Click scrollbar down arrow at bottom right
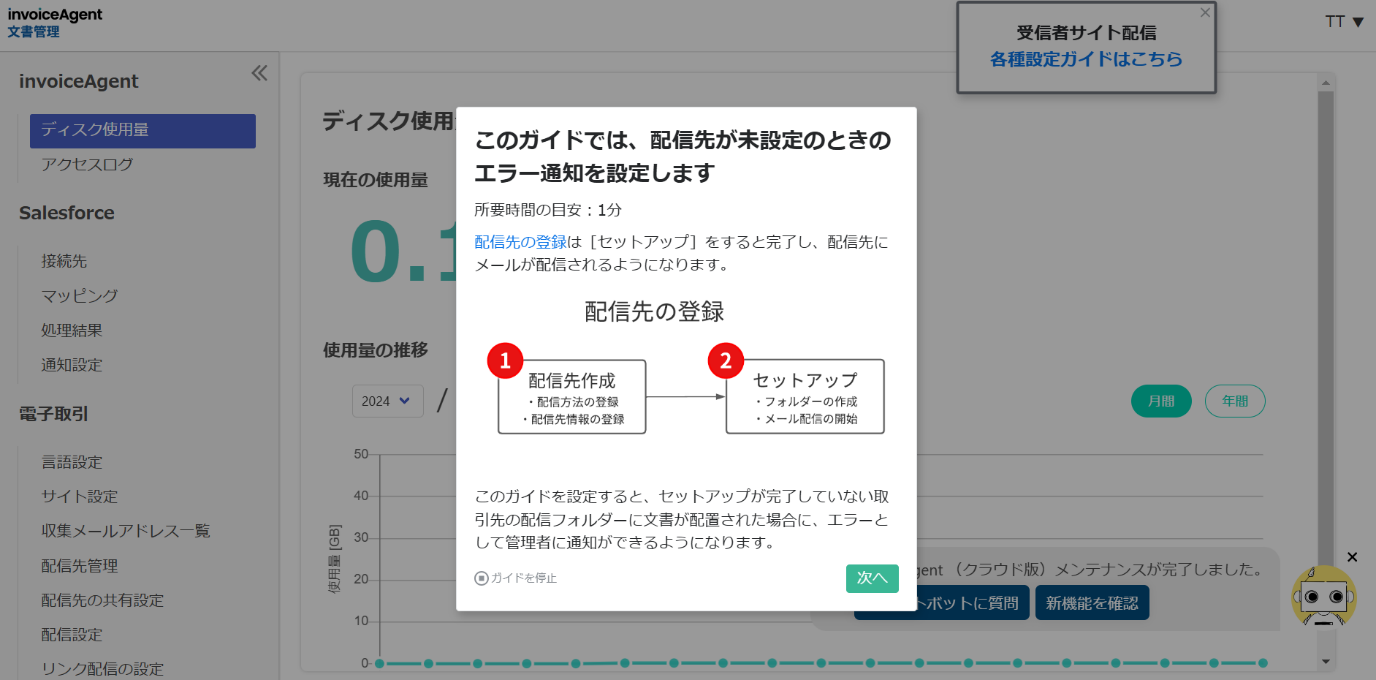 [1326, 661]
